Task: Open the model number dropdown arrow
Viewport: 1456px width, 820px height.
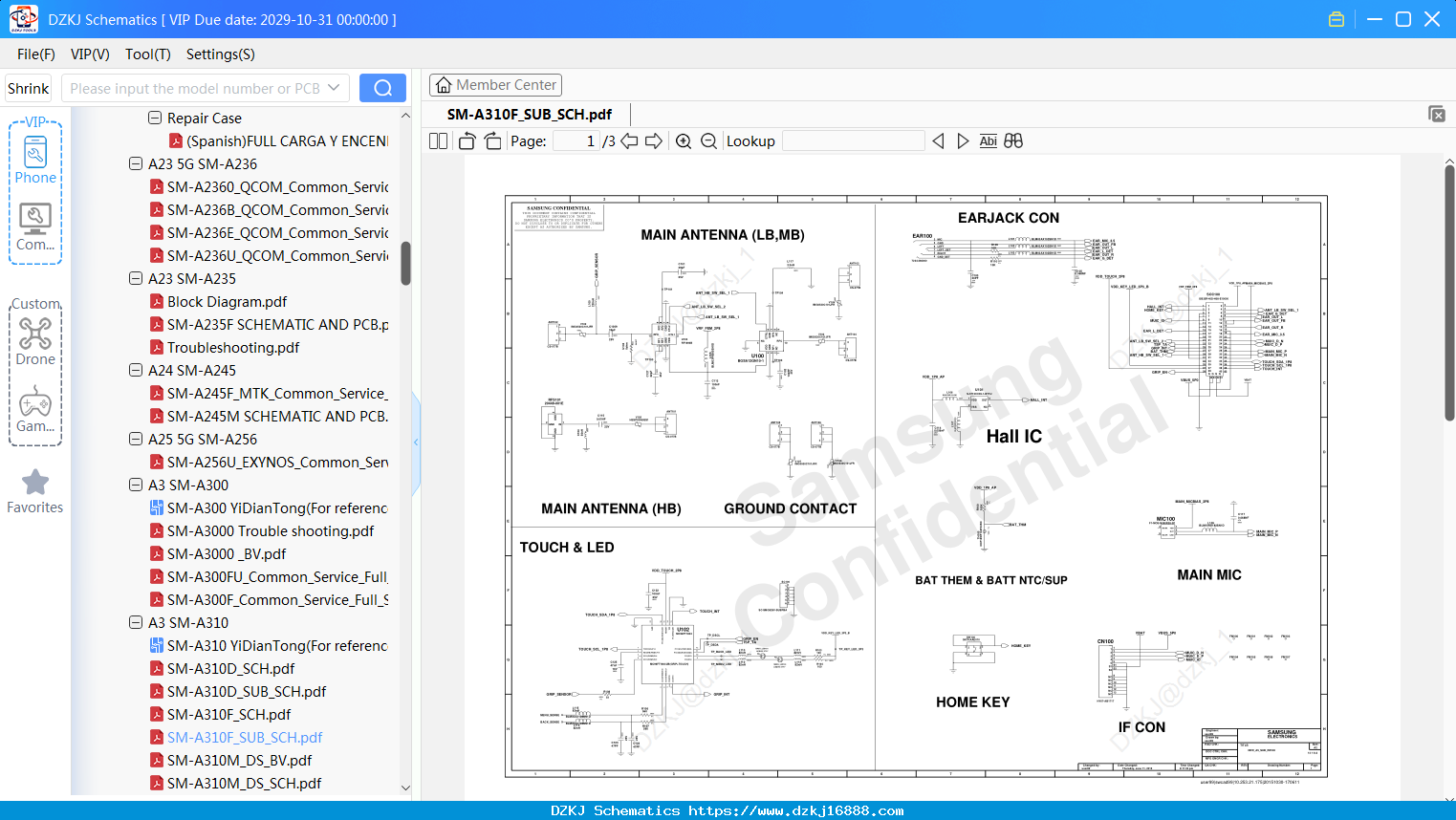Action: click(334, 88)
